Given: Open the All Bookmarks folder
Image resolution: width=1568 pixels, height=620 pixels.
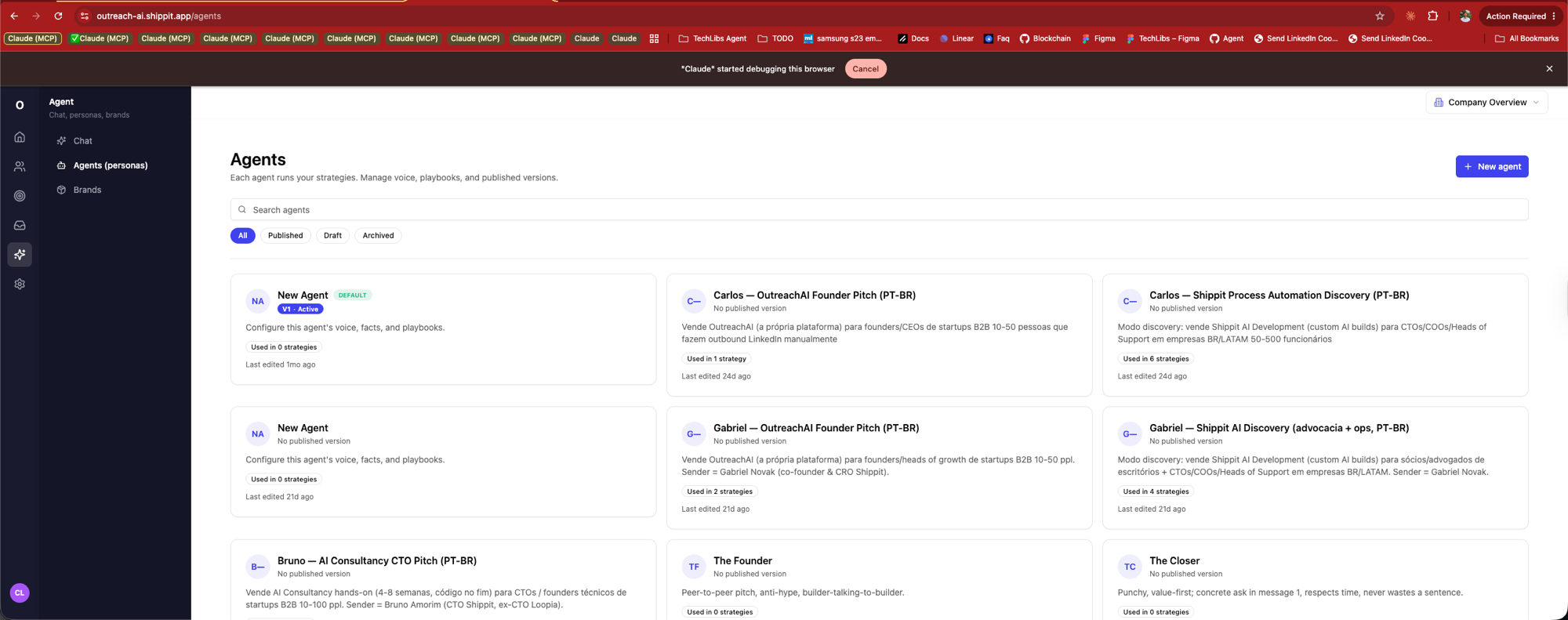Looking at the screenshot, I should 1526,38.
